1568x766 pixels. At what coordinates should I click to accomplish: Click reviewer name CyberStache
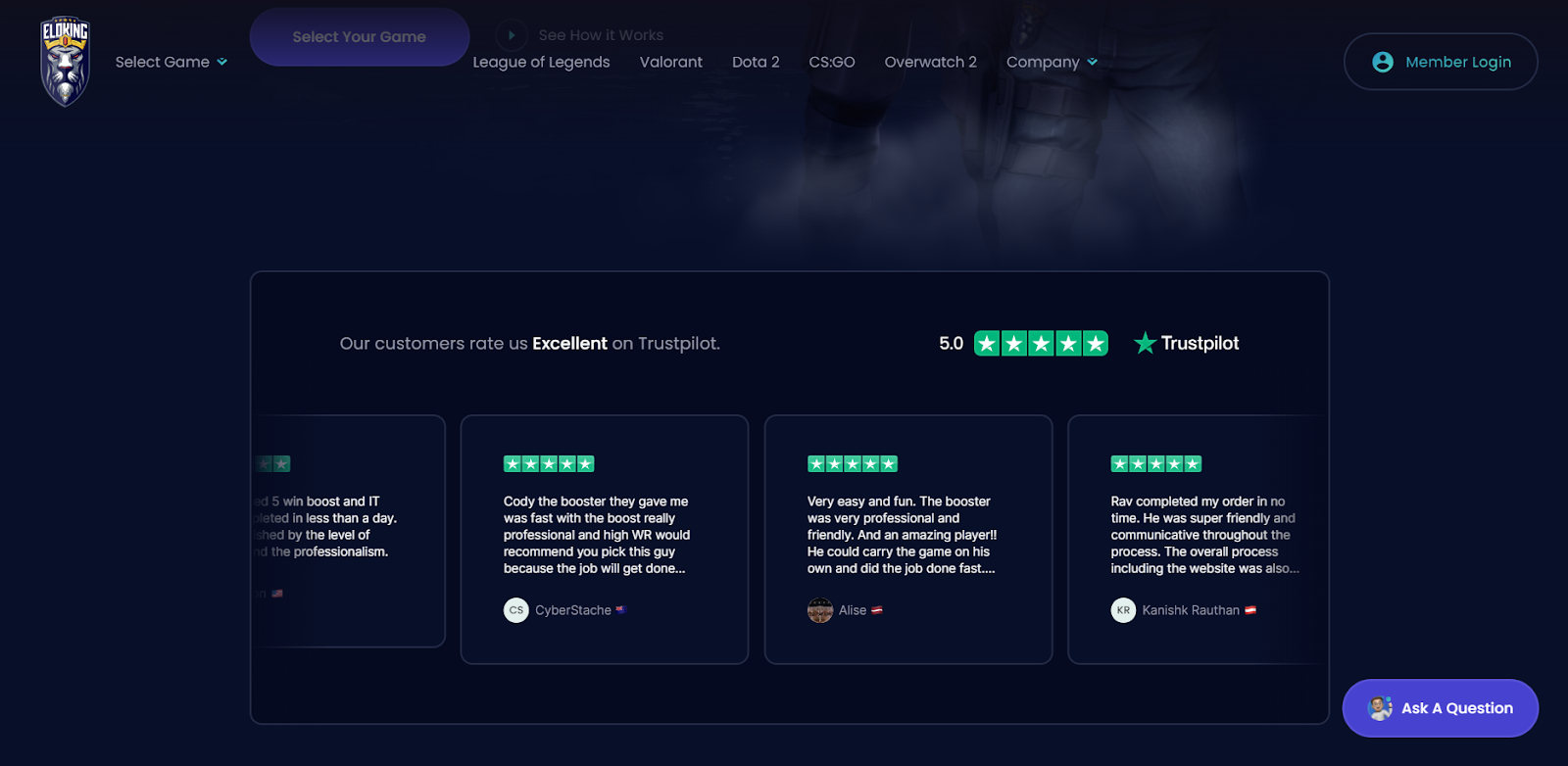pos(573,610)
